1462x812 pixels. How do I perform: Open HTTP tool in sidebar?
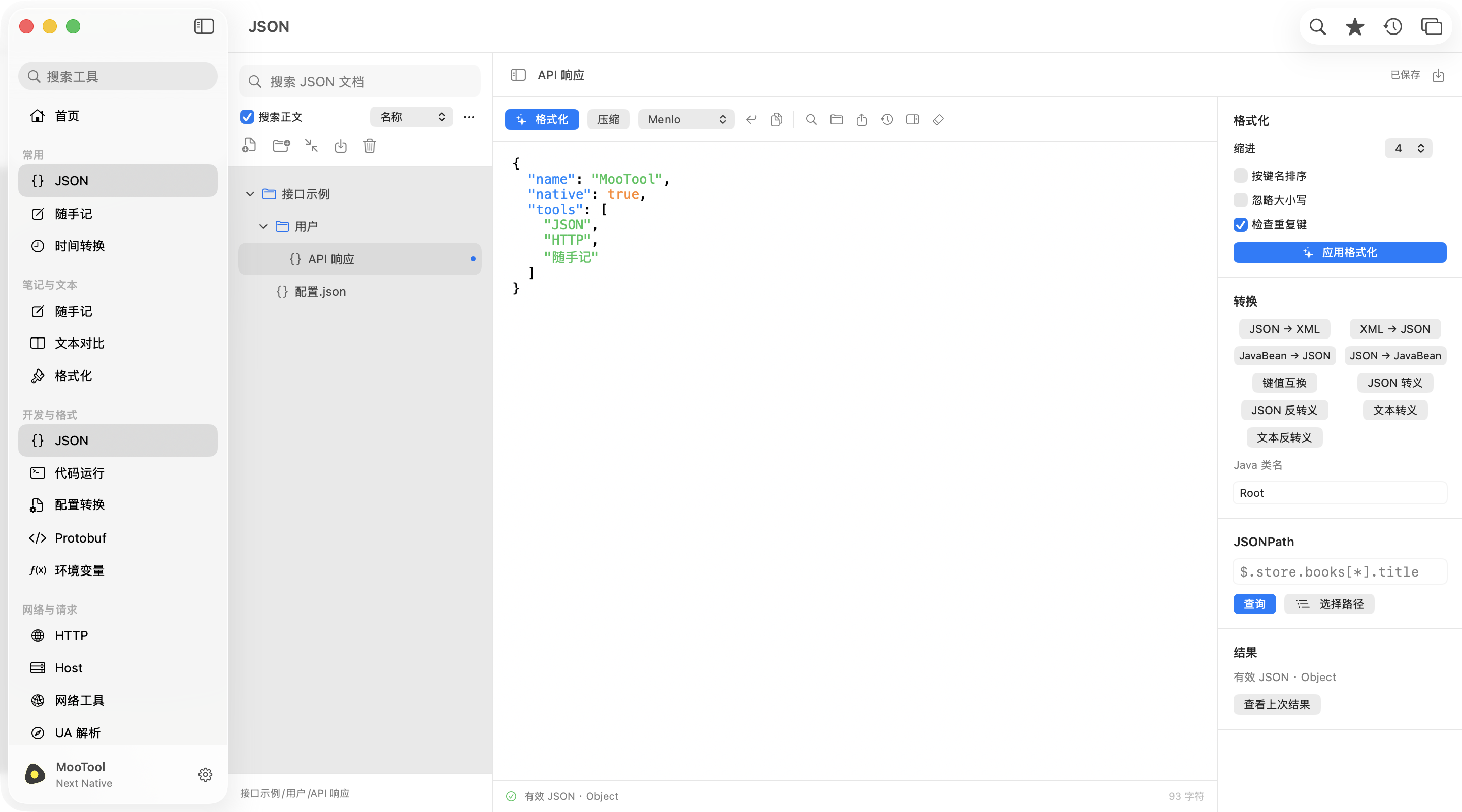click(x=118, y=635)
